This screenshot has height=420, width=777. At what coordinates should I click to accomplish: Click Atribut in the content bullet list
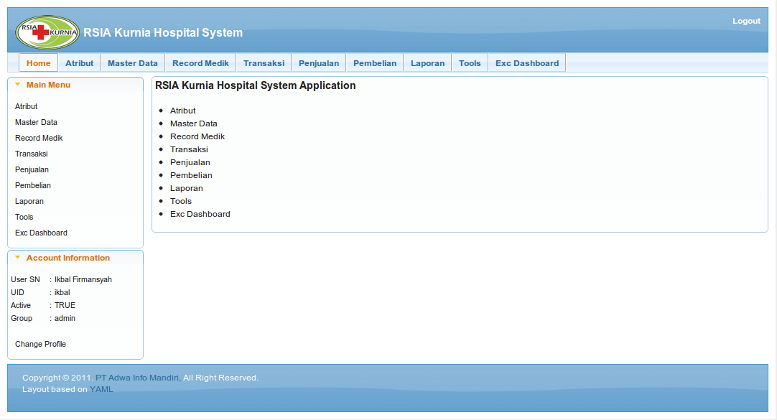[183, 110]
